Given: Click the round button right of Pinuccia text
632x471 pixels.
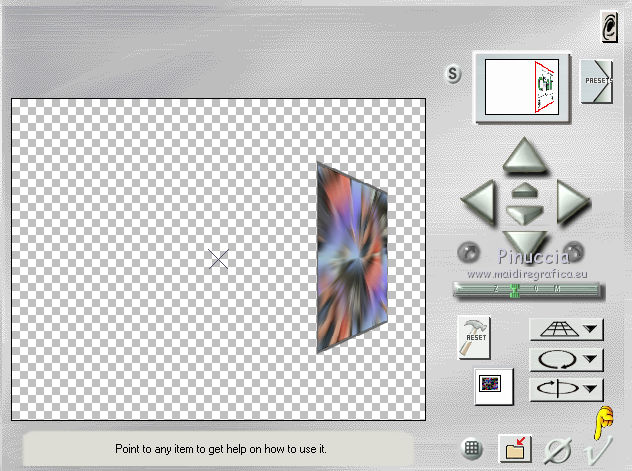Looking at the screenshot, I should click(574, 251).
